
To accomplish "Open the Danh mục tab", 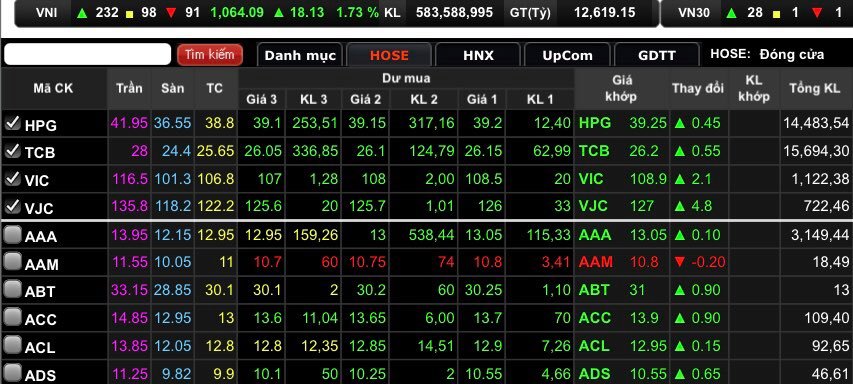I will [x=300, y=55].
